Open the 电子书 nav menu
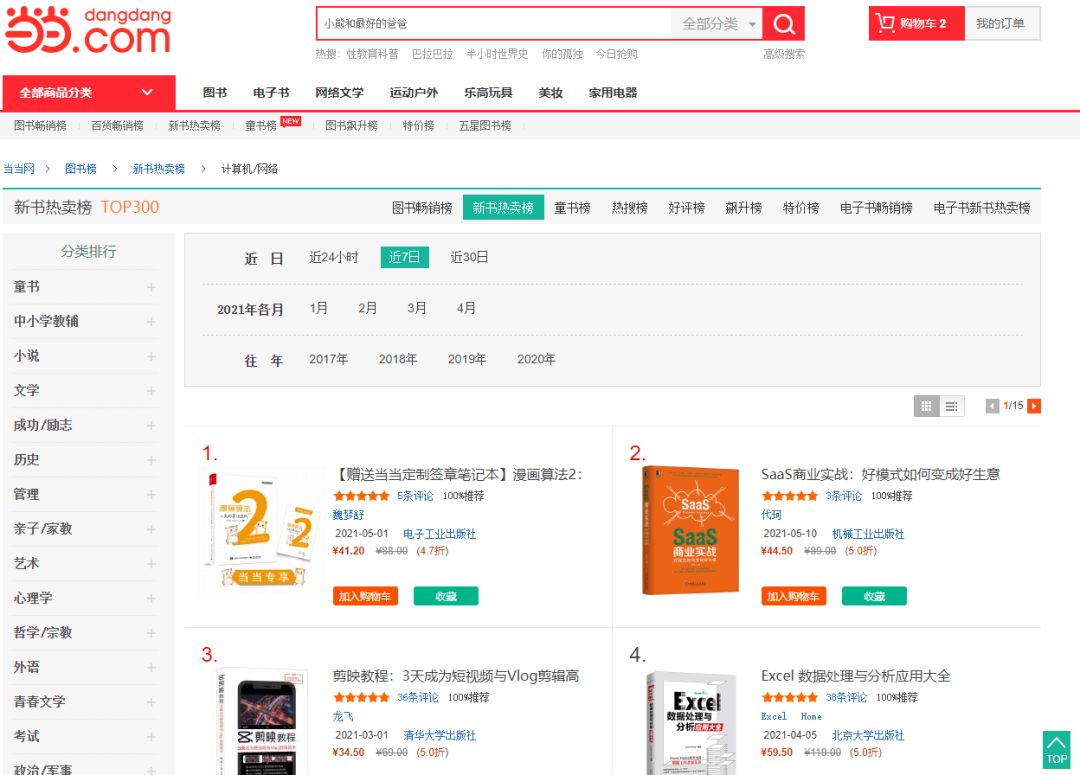Image resolution: width=1080 pixels, height=775 pixels. (271, 93)
